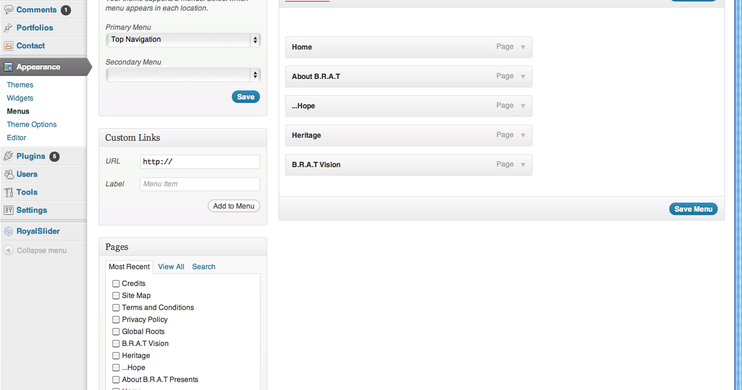Click the Tools wrench icon
Image resolution: width=742 pixels, height=390 pixels.
point(9,192)
